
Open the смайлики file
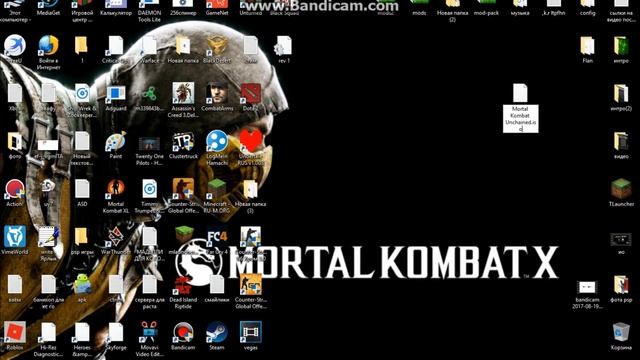[x=217, y=284]
